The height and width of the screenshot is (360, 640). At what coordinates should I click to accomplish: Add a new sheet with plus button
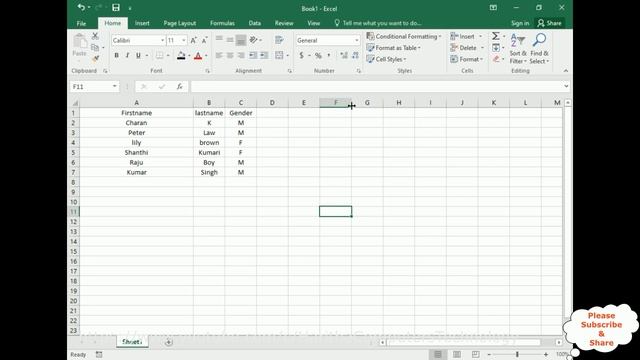click(169, 342)
